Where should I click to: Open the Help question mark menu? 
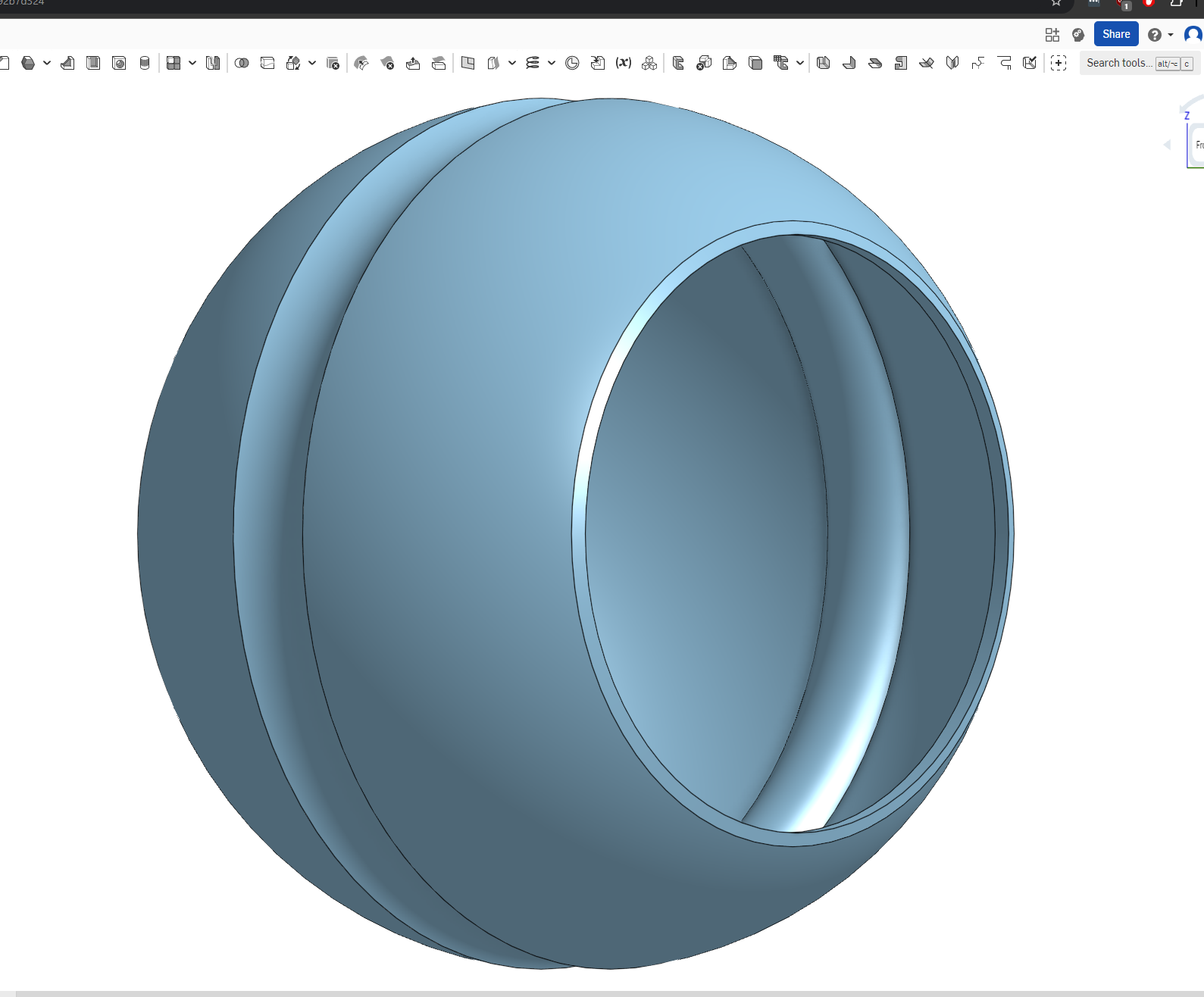pos(1155,35)
